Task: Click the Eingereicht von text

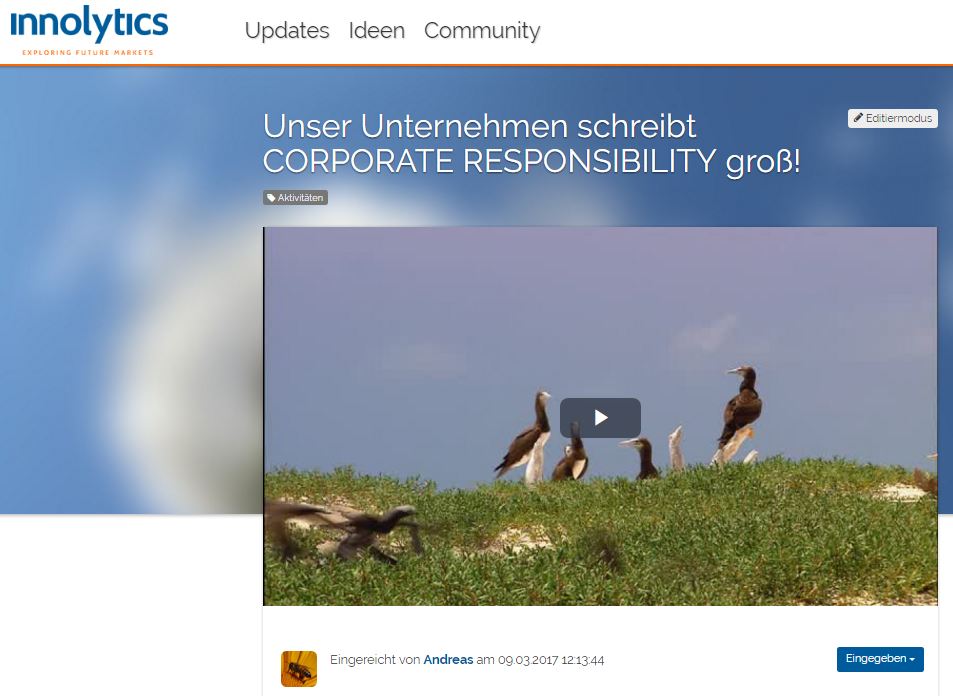Action: (x=375, y=660)
